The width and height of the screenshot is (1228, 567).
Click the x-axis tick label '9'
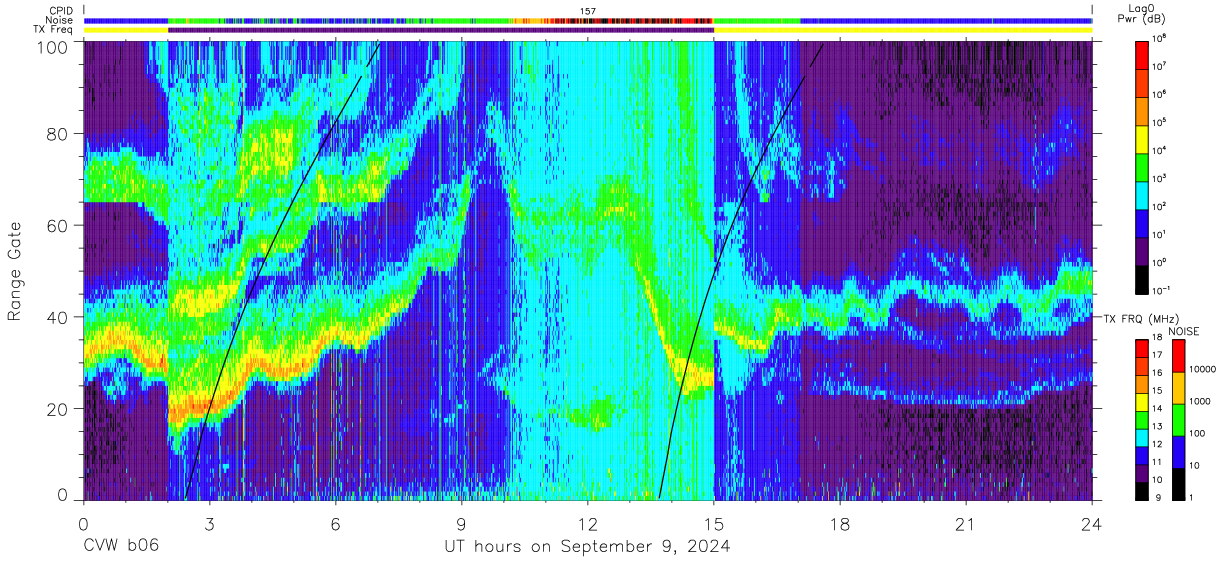coord(462,524)
